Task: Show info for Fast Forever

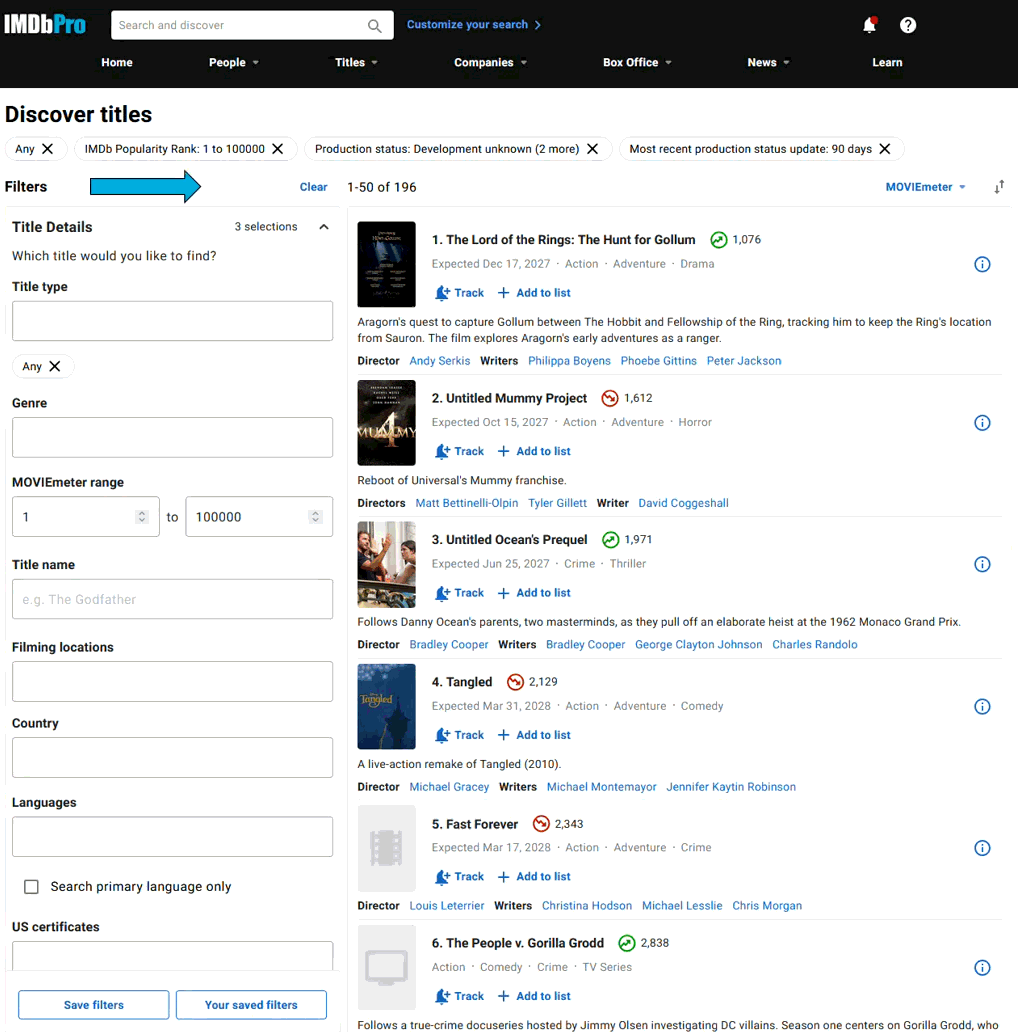Action: [982, 848]
